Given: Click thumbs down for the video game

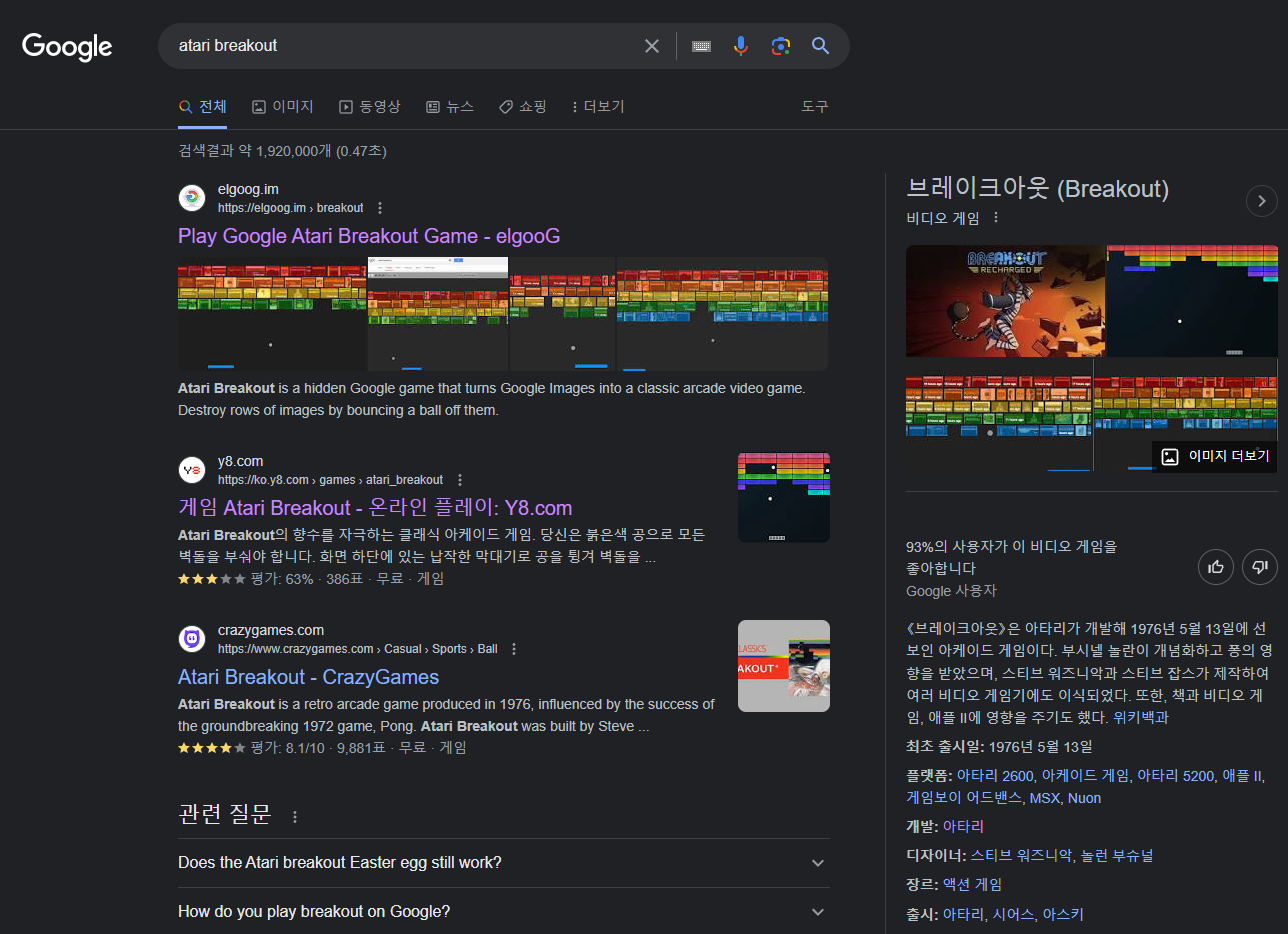Looking at the screenshot, I should (x=1260, y=567).
